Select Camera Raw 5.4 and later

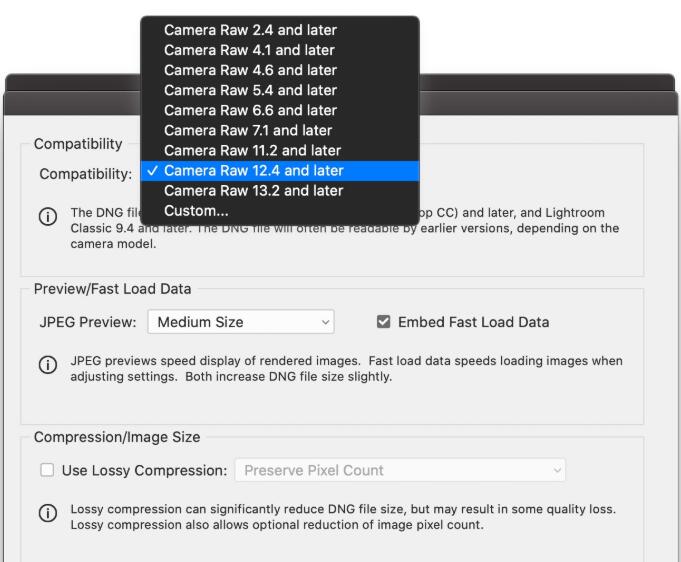coord(250,90)
